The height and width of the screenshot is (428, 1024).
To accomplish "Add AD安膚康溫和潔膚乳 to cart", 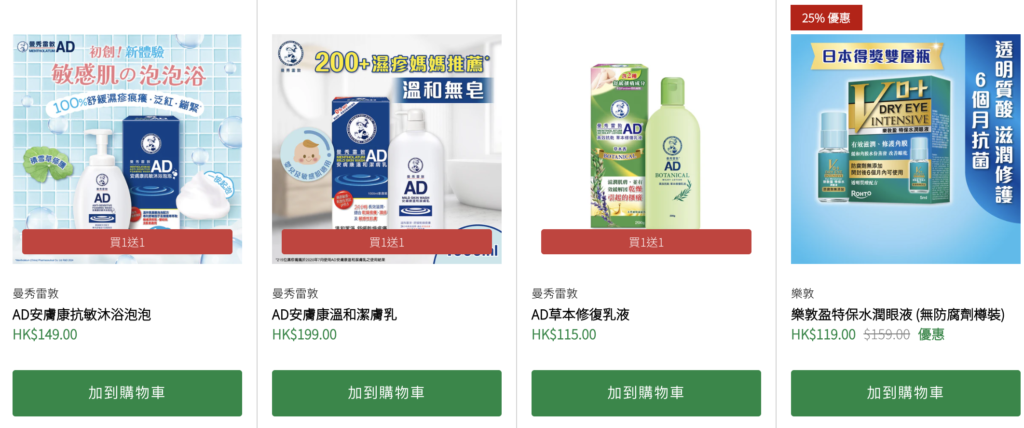I will 387,393.
